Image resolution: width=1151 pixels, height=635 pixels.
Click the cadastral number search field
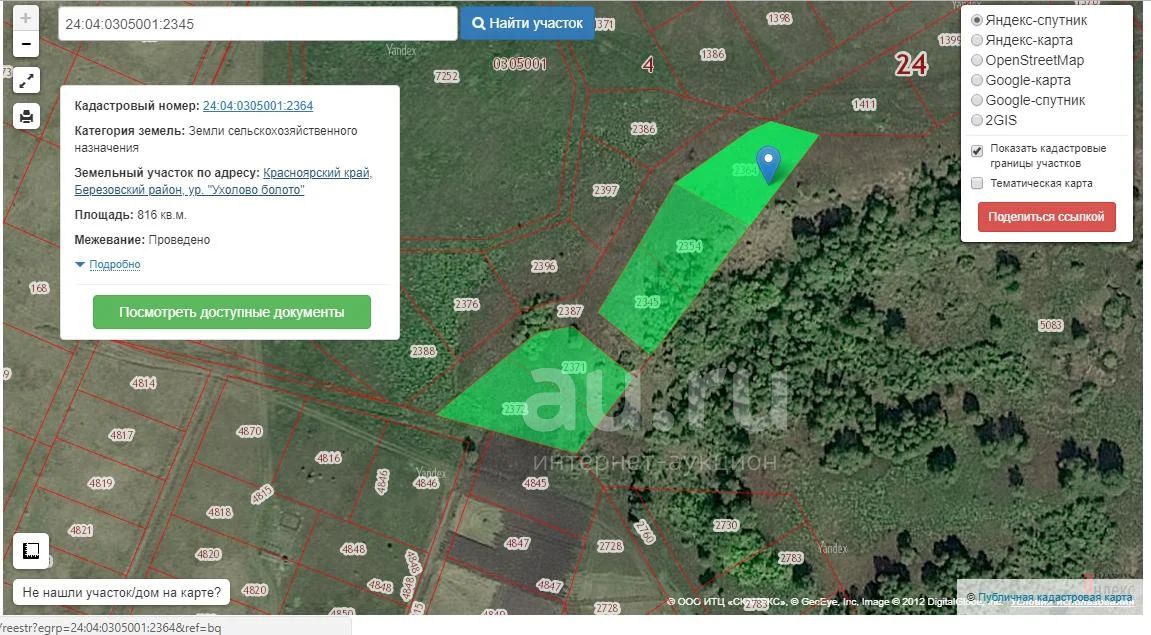257,23
